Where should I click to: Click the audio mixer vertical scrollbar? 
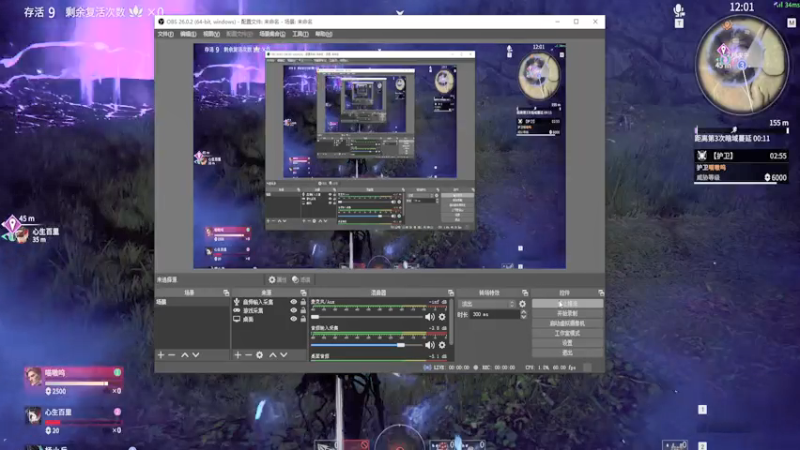[452, 321]
